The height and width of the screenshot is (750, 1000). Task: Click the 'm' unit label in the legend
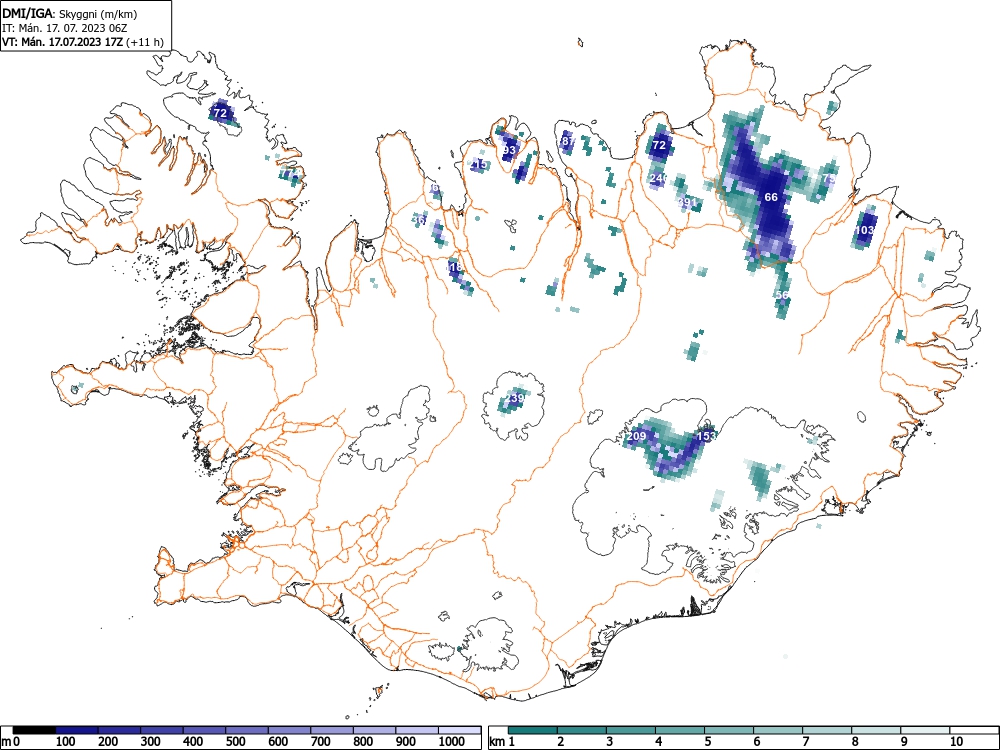[x=6, y=742]
